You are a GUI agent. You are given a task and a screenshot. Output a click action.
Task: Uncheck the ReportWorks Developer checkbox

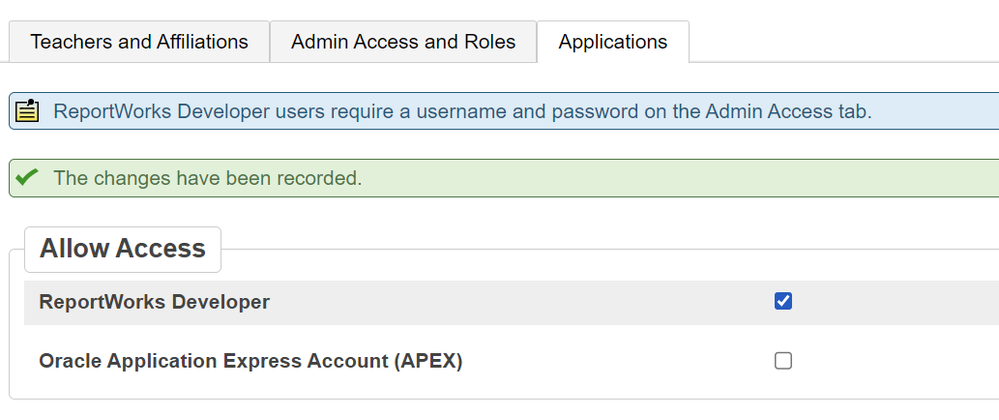tap(783, 301)
